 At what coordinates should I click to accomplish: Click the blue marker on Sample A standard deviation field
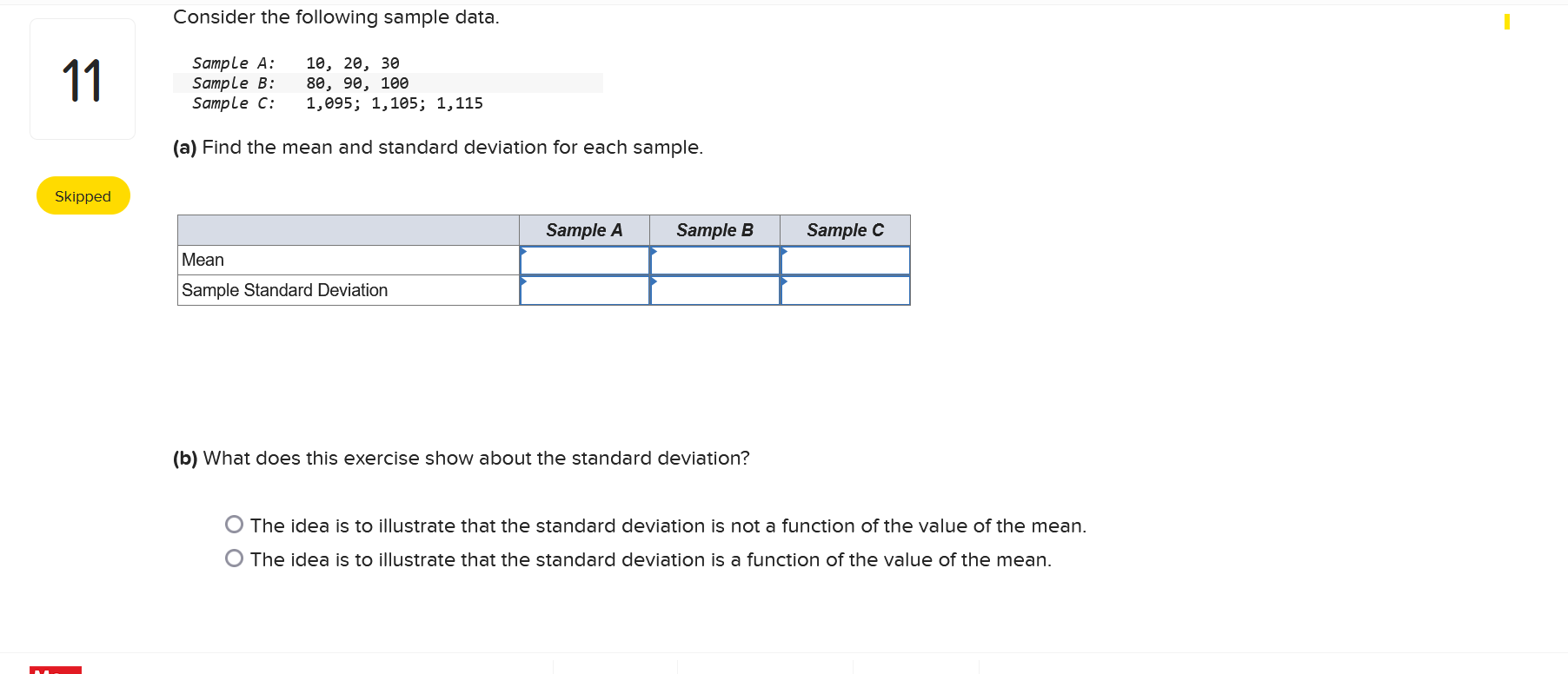click(524, 281)
